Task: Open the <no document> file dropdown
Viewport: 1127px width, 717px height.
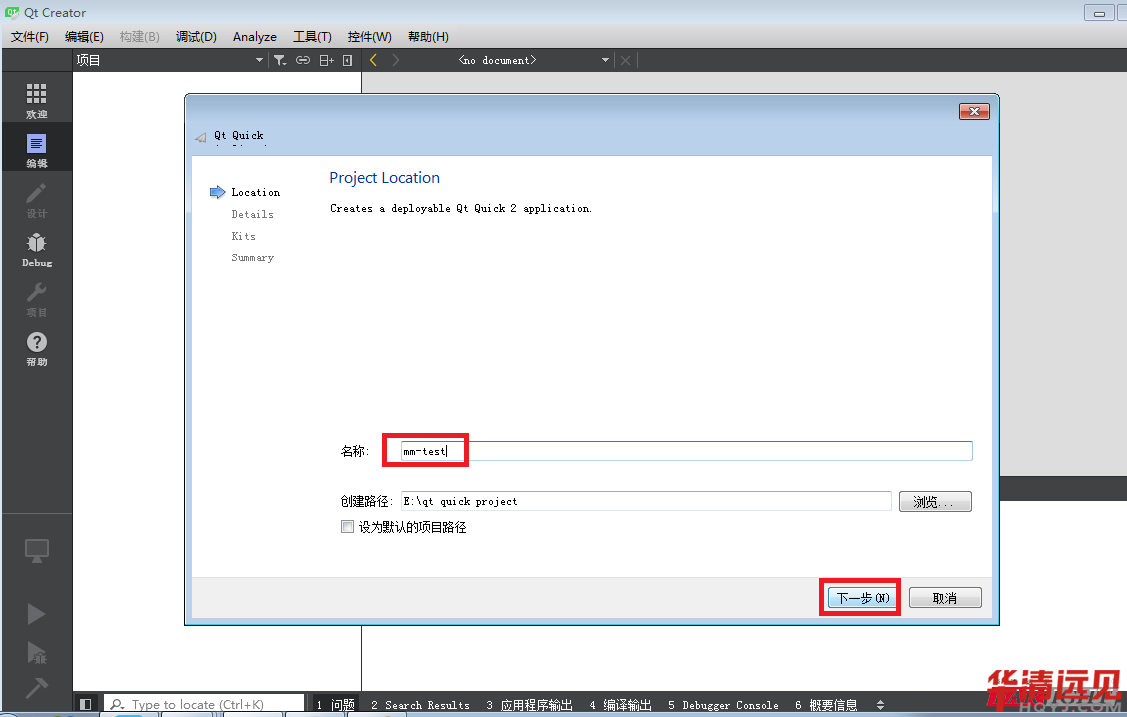Action: point(605,61)
